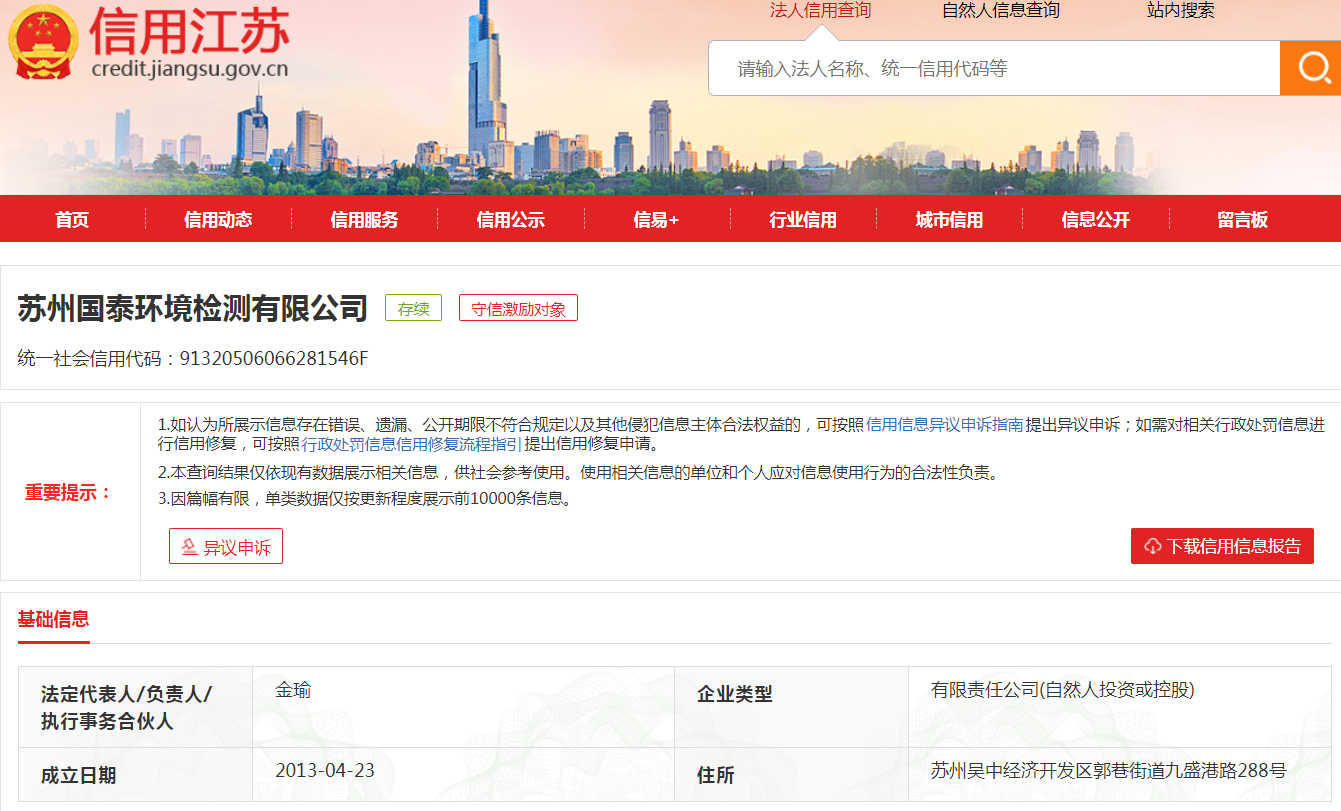The width and height of the screenshot is (1341, 811).
Task: Focus the legal entity name search field
Action: tap(994, 68)
